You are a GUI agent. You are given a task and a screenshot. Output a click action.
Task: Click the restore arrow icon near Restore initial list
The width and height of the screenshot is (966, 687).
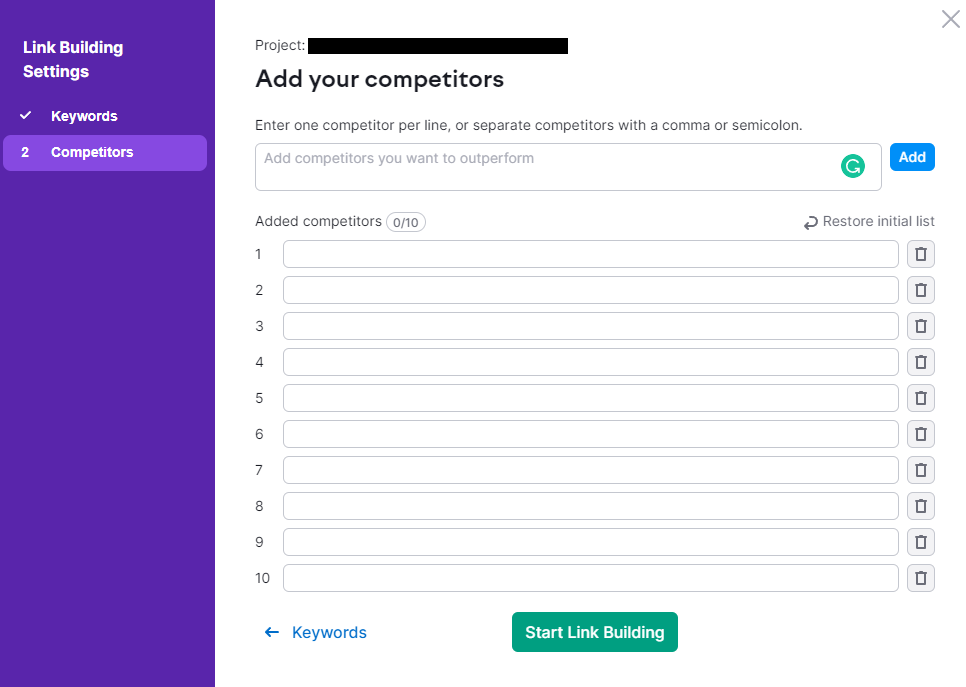coord(810,222)
